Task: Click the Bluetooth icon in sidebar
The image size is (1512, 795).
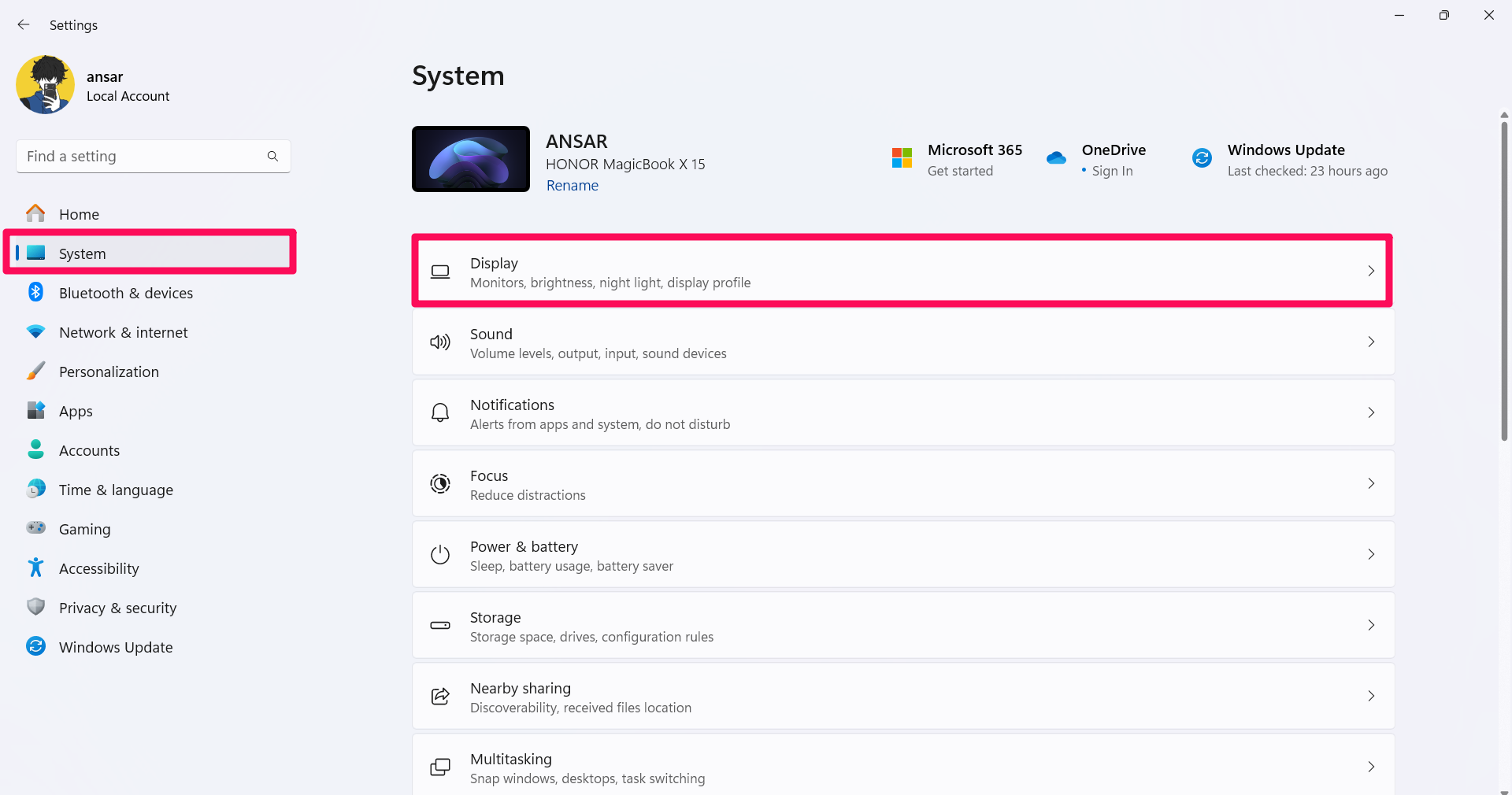Action: 35,292
